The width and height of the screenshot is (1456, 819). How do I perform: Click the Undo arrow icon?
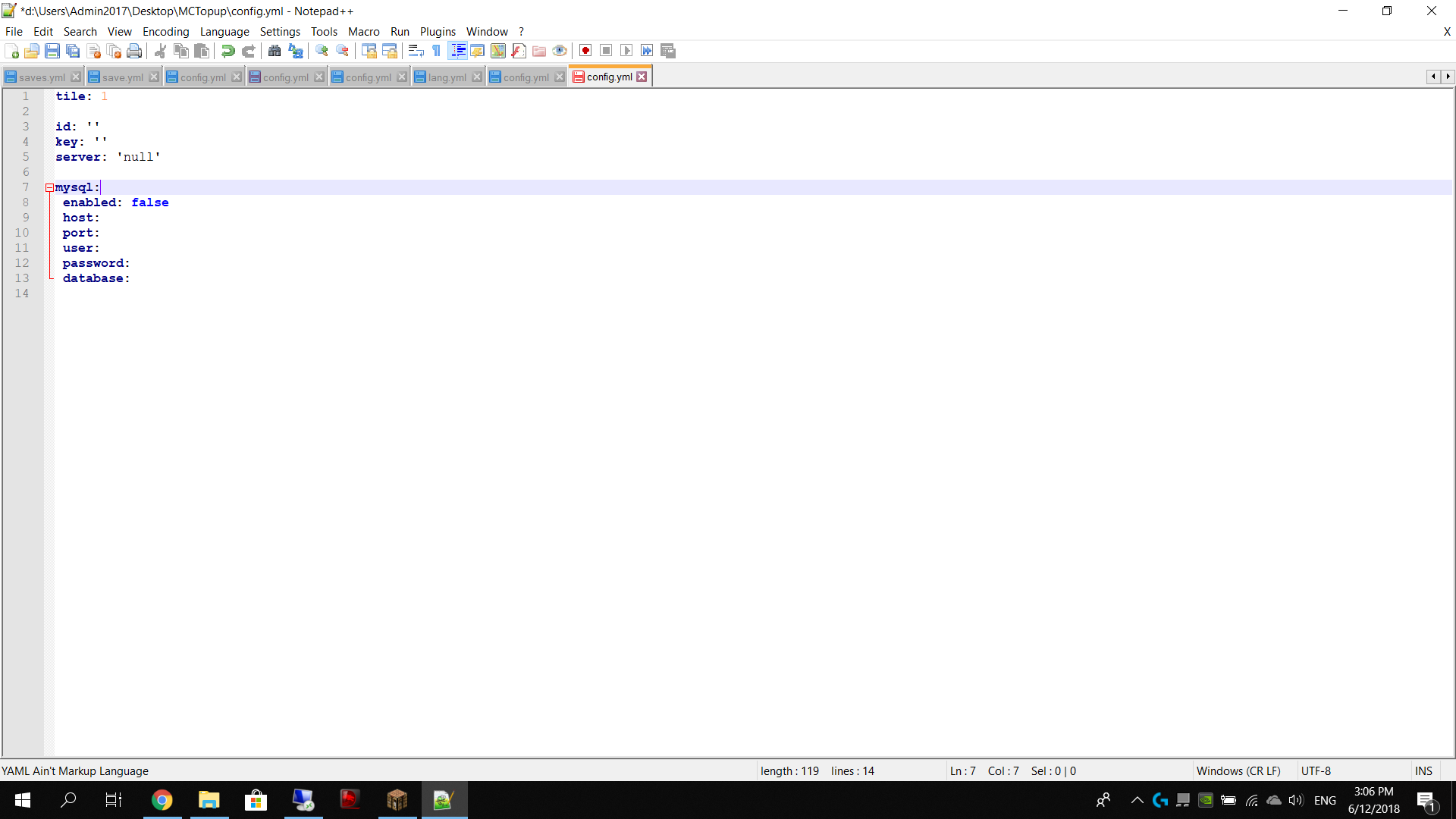pyautogui.click(x=227, y=51)
